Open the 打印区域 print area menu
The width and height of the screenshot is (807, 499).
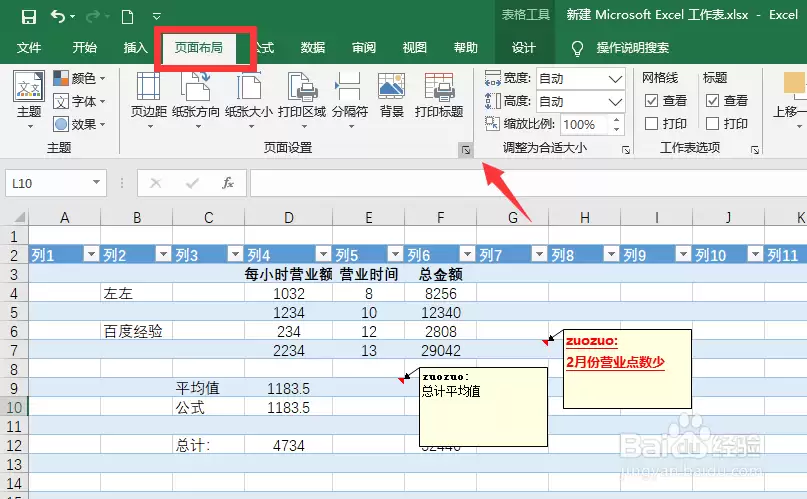click(x=302, y=100)
